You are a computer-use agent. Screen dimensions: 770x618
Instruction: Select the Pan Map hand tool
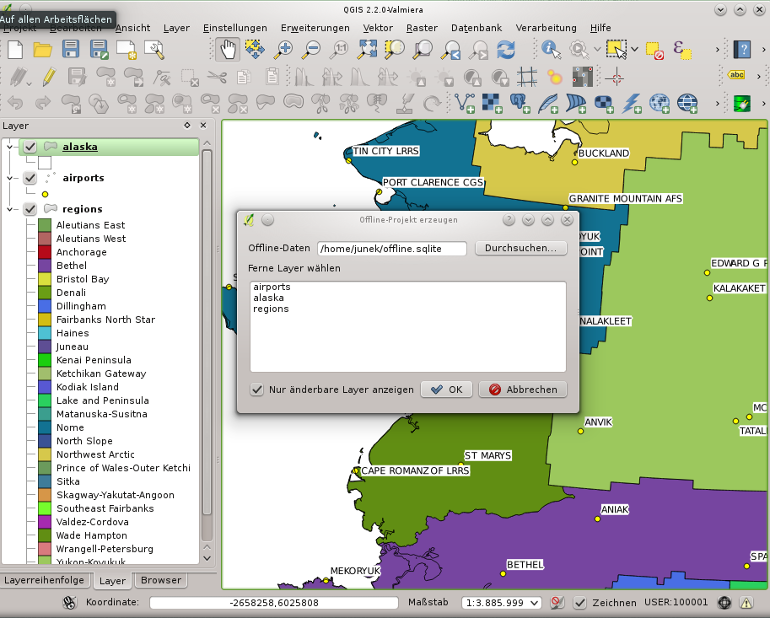tap(227, 50)
